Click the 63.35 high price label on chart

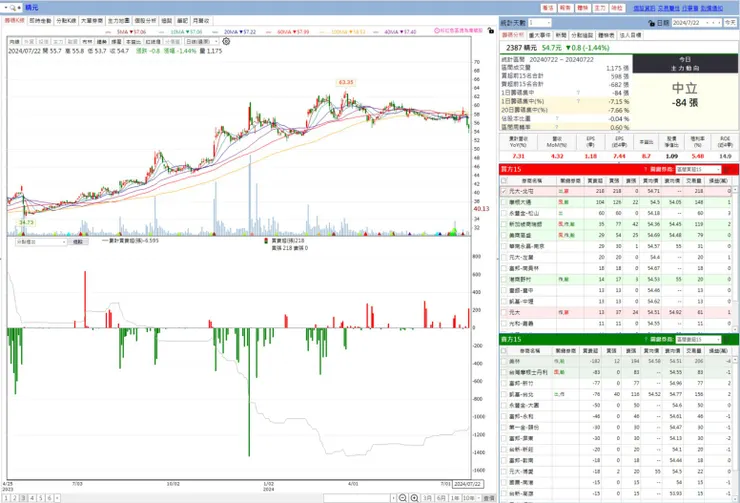345,82
